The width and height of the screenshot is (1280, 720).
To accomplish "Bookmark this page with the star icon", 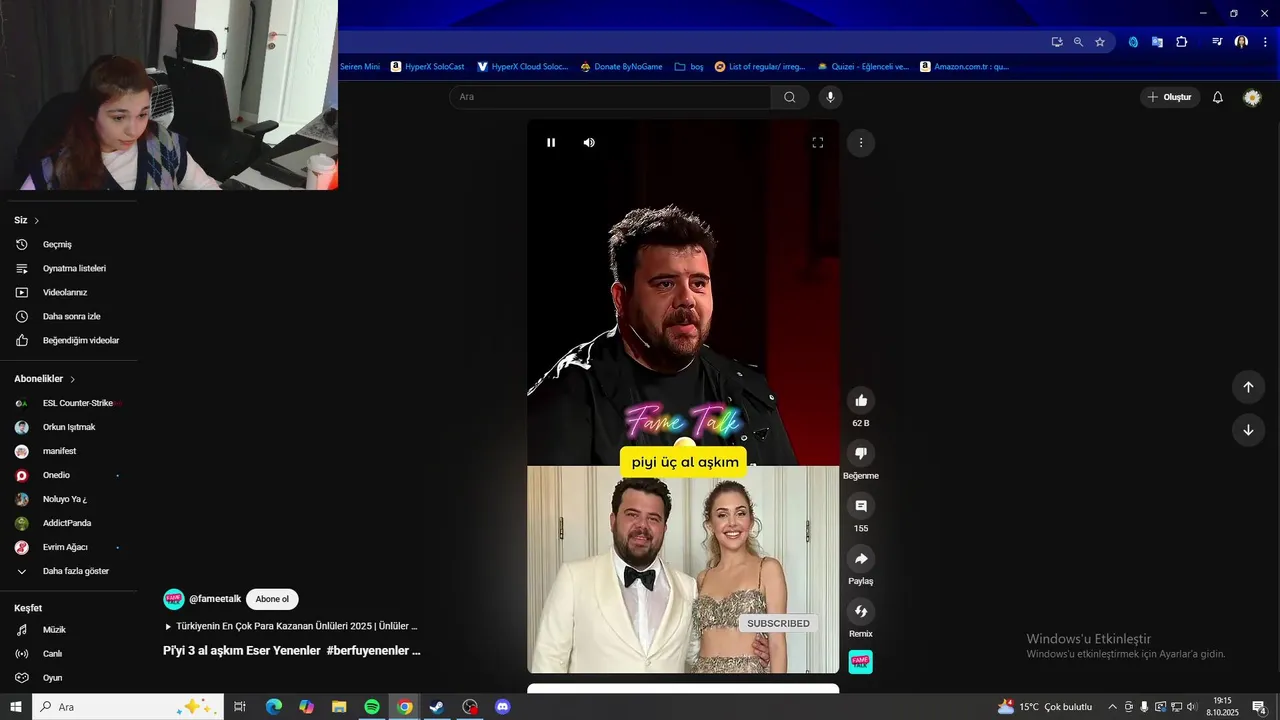I will [x=1100, y=42].
